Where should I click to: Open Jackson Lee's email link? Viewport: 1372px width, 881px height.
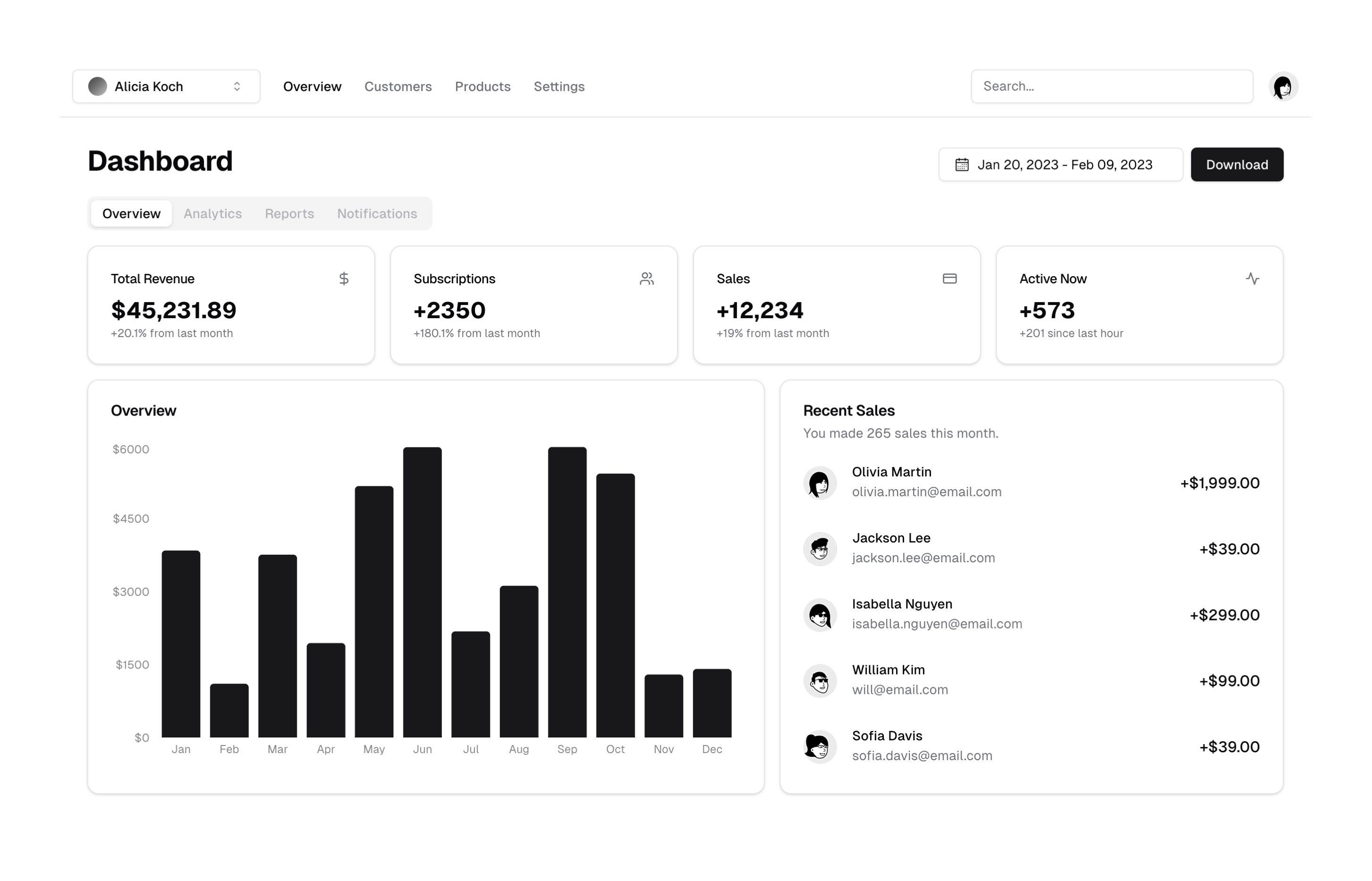[923, 558]
